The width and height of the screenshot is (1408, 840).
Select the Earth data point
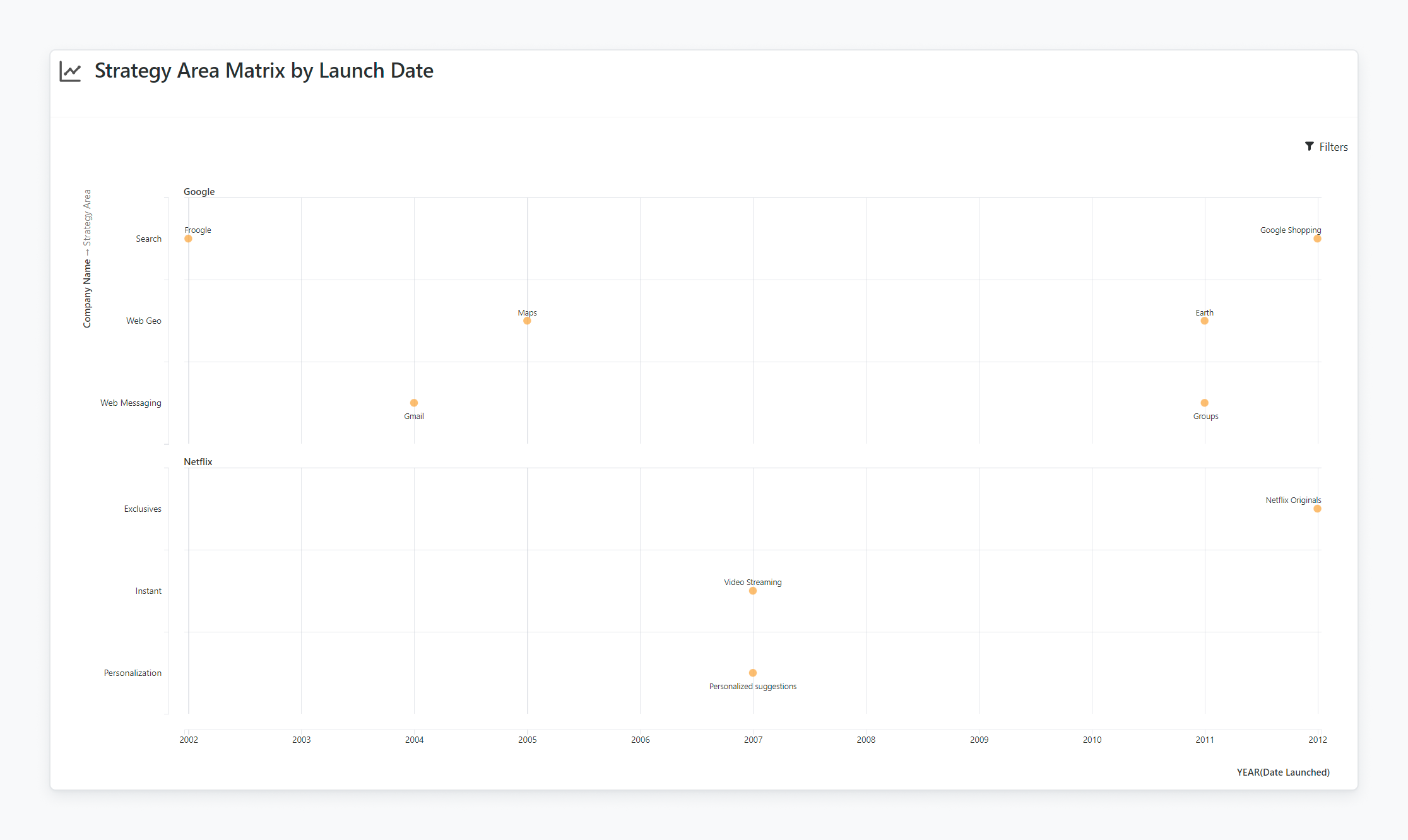click(1204, 321)
